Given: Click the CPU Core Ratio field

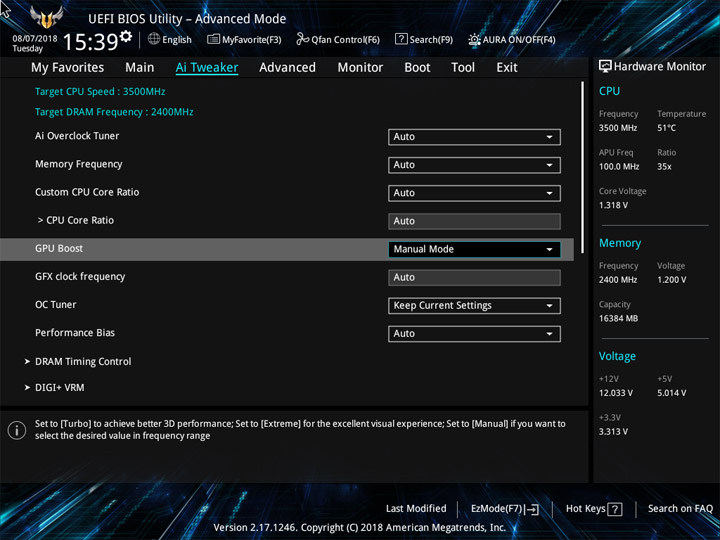Looking at the screenshot, I should pos(474,221).
